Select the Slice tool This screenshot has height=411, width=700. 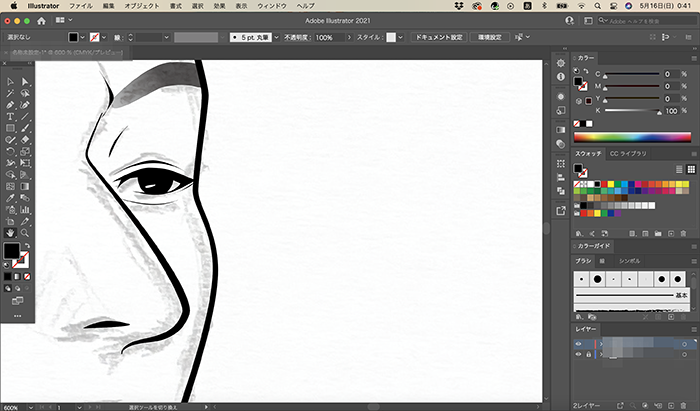point(25,221)
